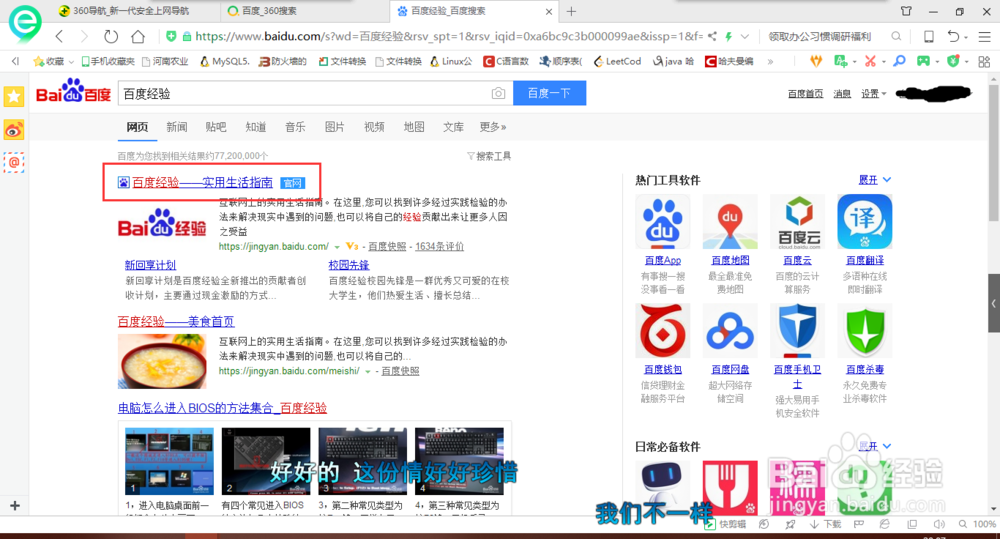Open the 手机收藏夹 bookmark
1000x539 pixels.
[108, 61]
